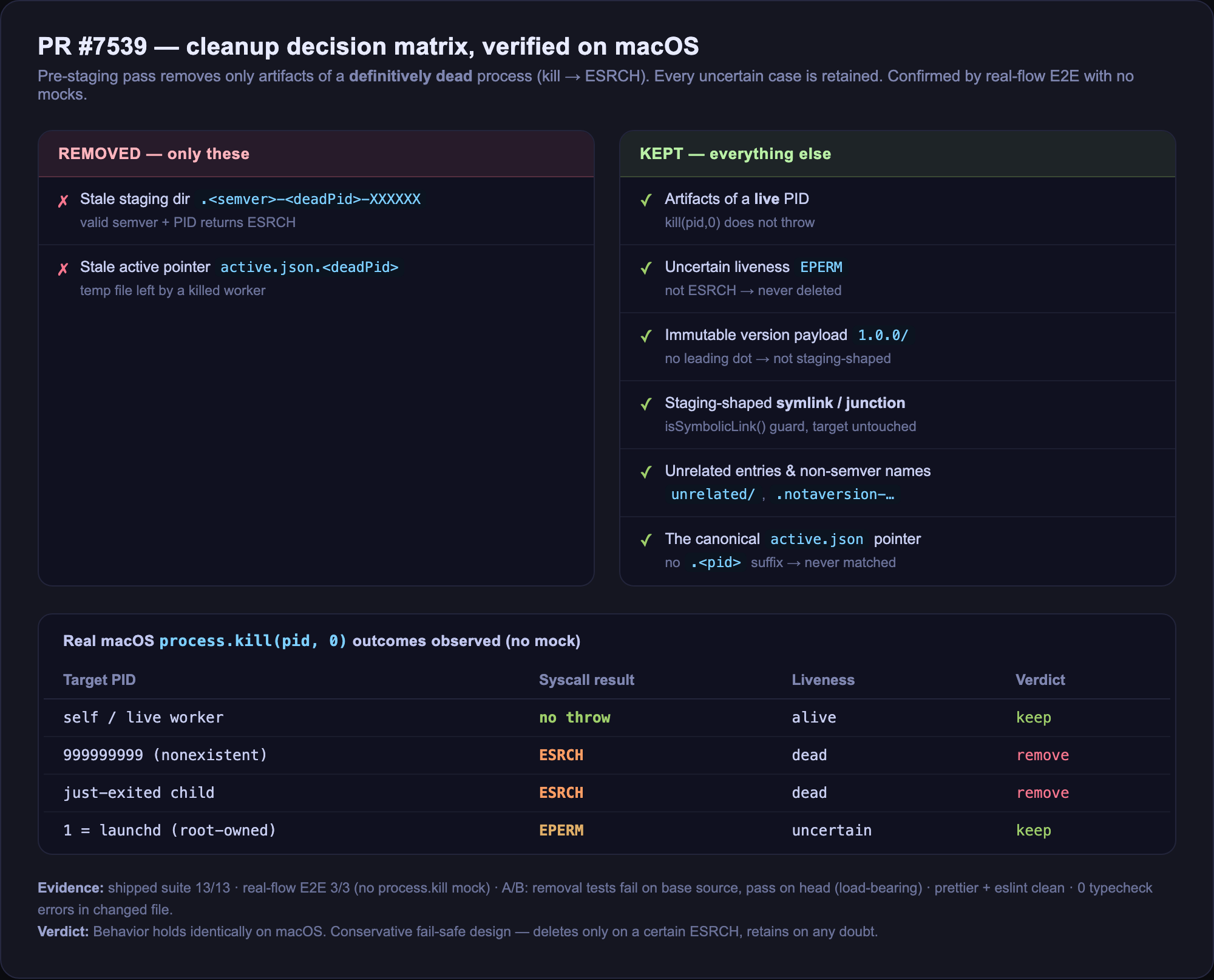Image resolution: width=1214 pixels, height=980 pixels.
Task: Click the check mark beside Uncertain liveness
Action: [646, 268]
